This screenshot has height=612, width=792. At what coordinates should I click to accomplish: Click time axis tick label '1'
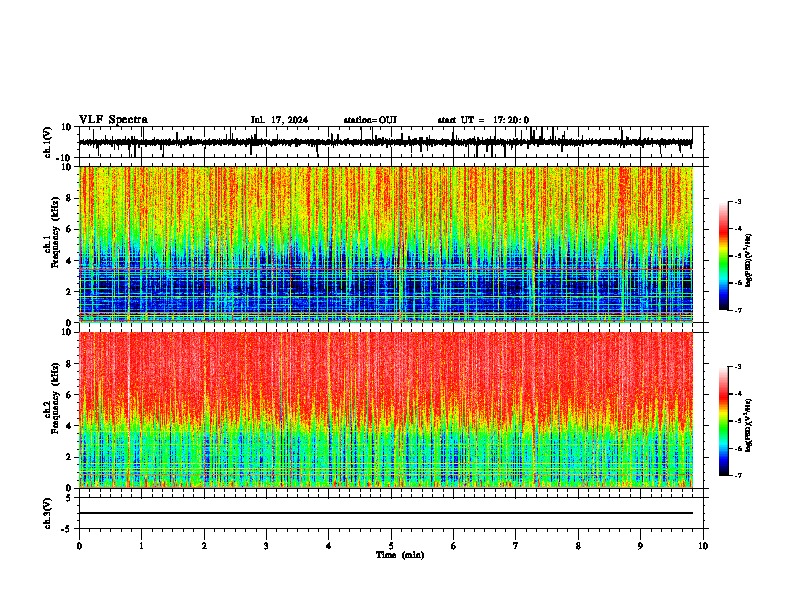[x=141, y=546]
